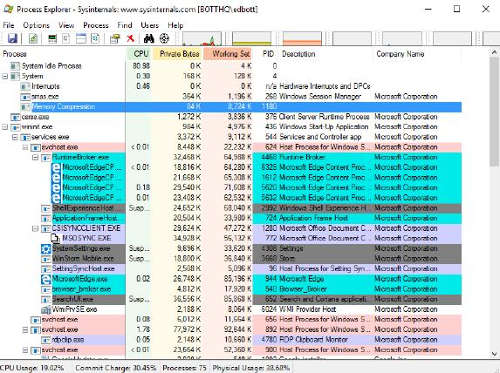Viewport: 500px width, 373px height.
Task: Open the View menu
Action: pyautogui.click(x=66, y=25)
